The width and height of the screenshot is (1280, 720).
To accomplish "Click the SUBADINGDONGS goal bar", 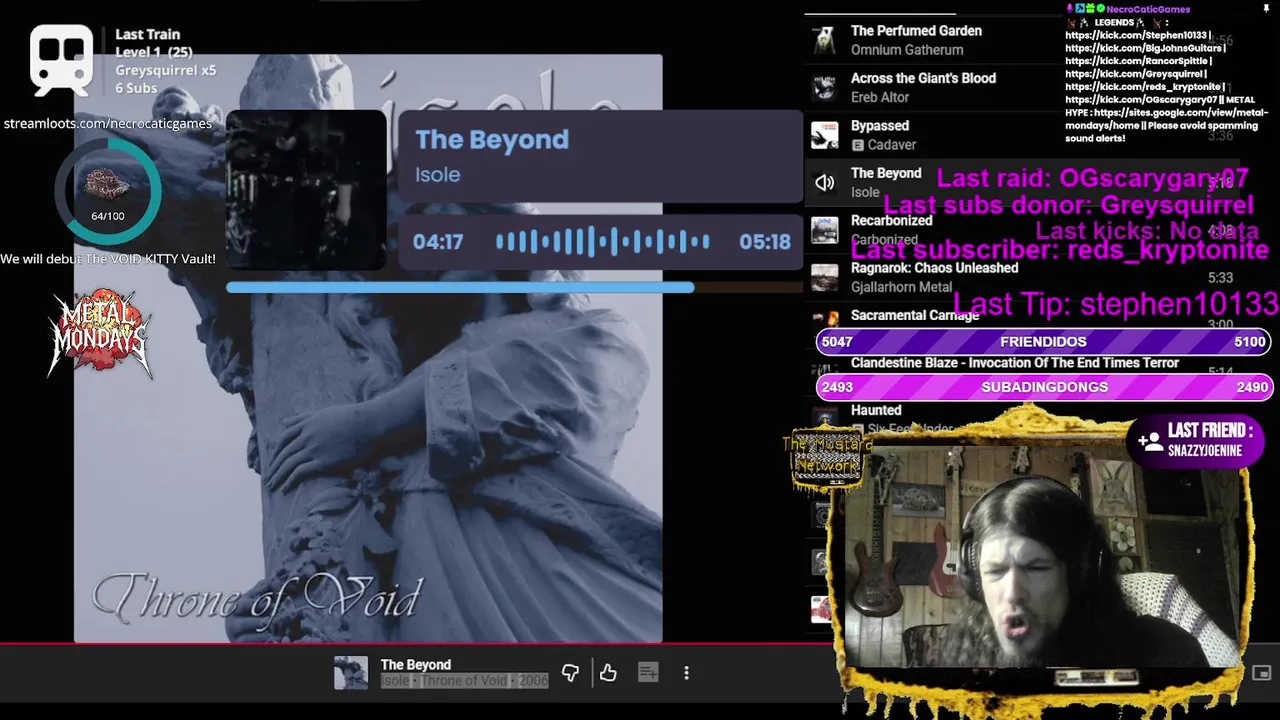I will [1043, 387].
